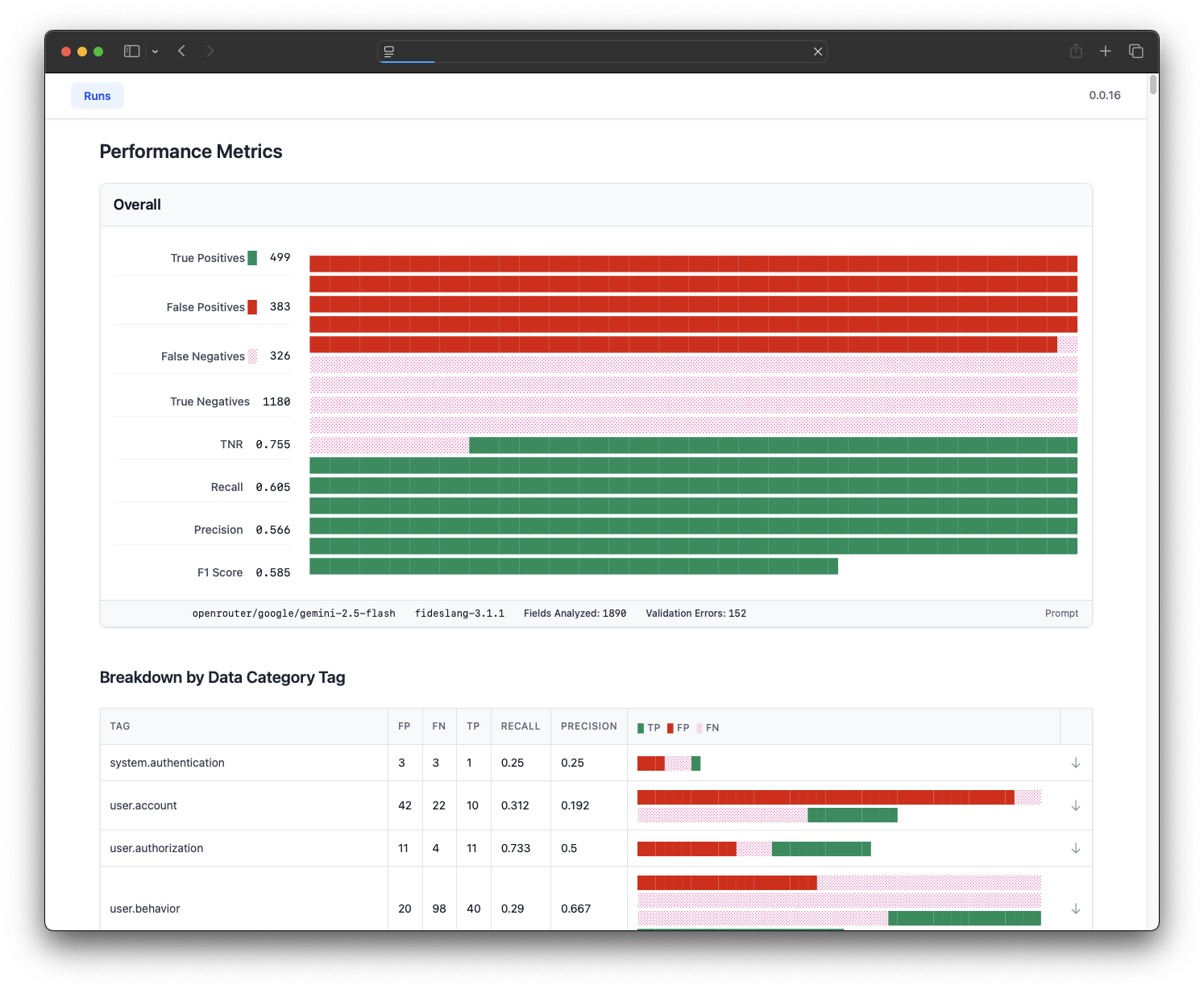This screenshot has height=990, width=1204.
Task: Click the Share icon in toolbar
Action: pyautogui.click(x=1076, y=51)
